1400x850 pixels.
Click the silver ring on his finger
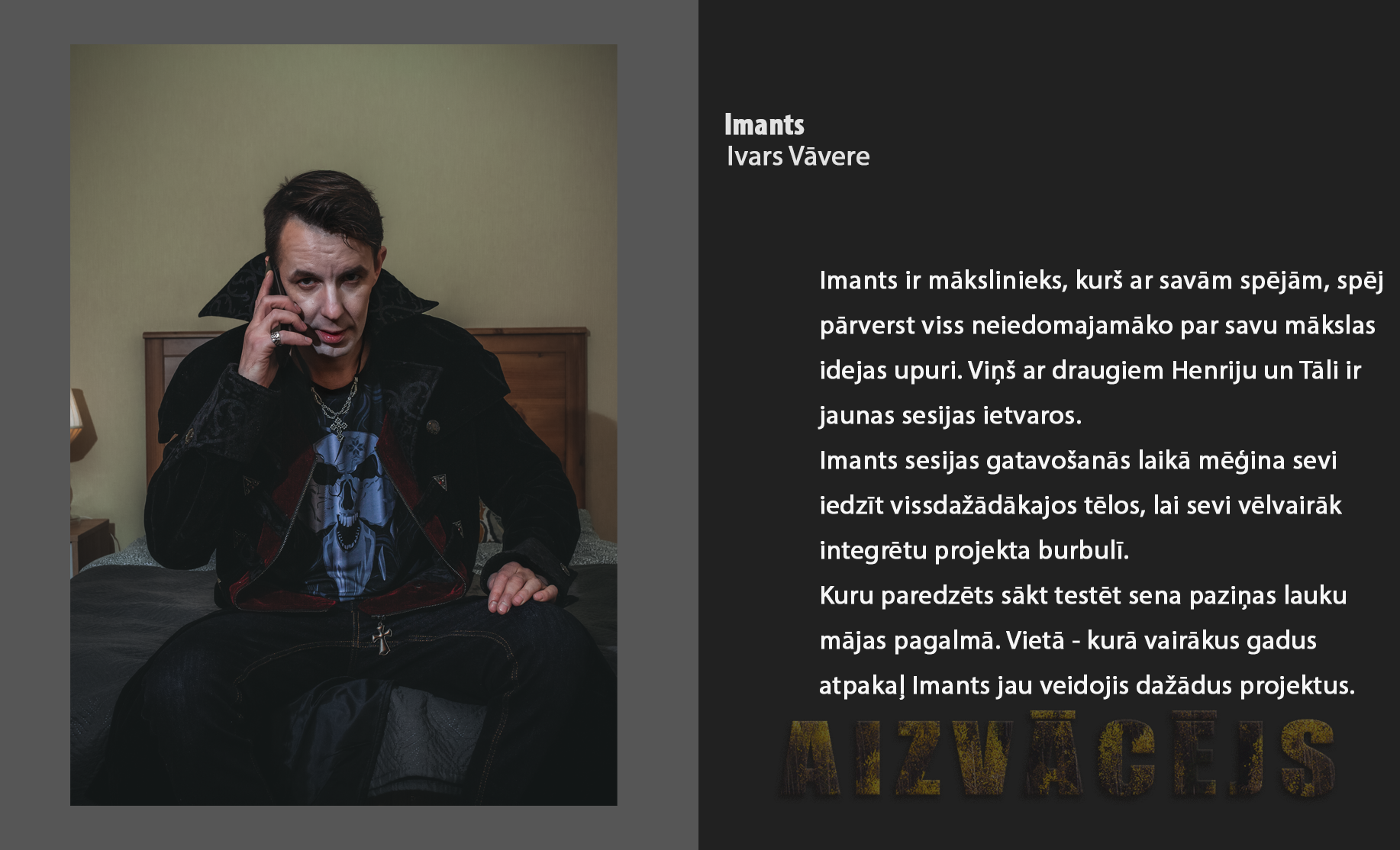pyautogui.click(x=276, y=337)
